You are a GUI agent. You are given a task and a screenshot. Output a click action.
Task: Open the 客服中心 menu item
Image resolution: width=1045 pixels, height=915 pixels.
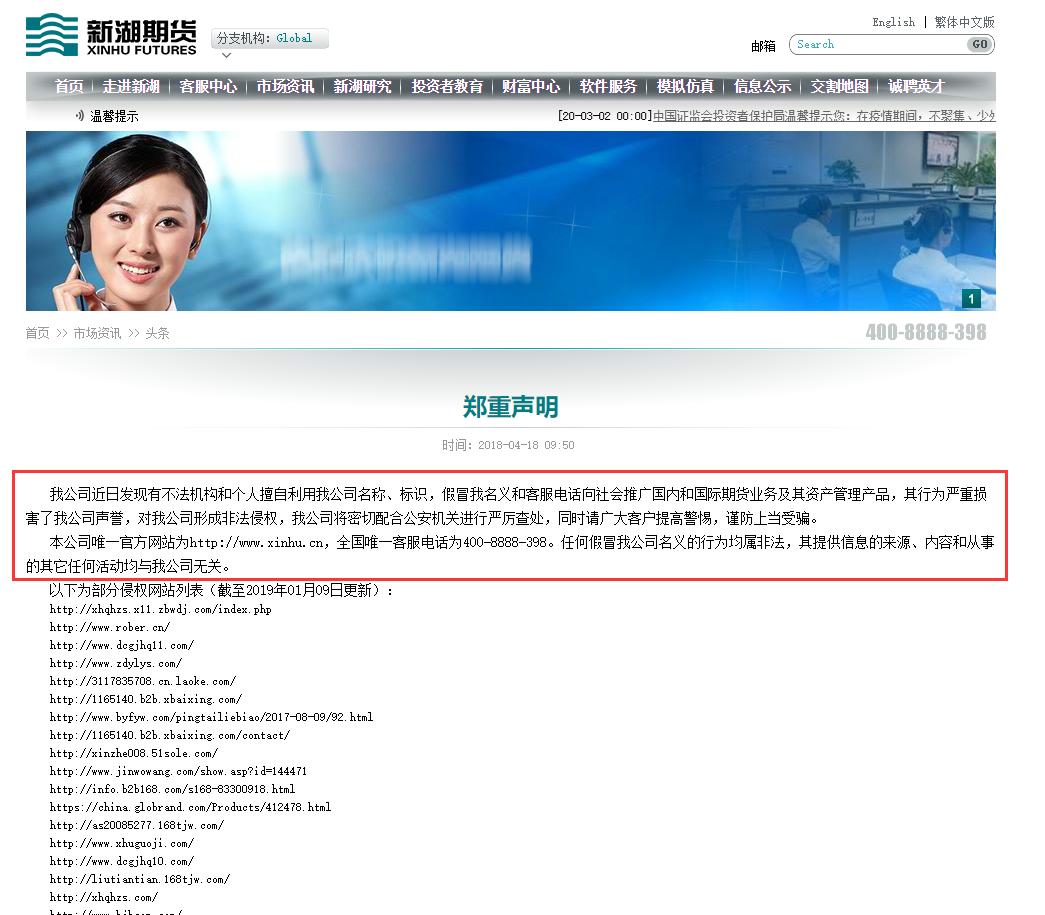coord(208,86)
